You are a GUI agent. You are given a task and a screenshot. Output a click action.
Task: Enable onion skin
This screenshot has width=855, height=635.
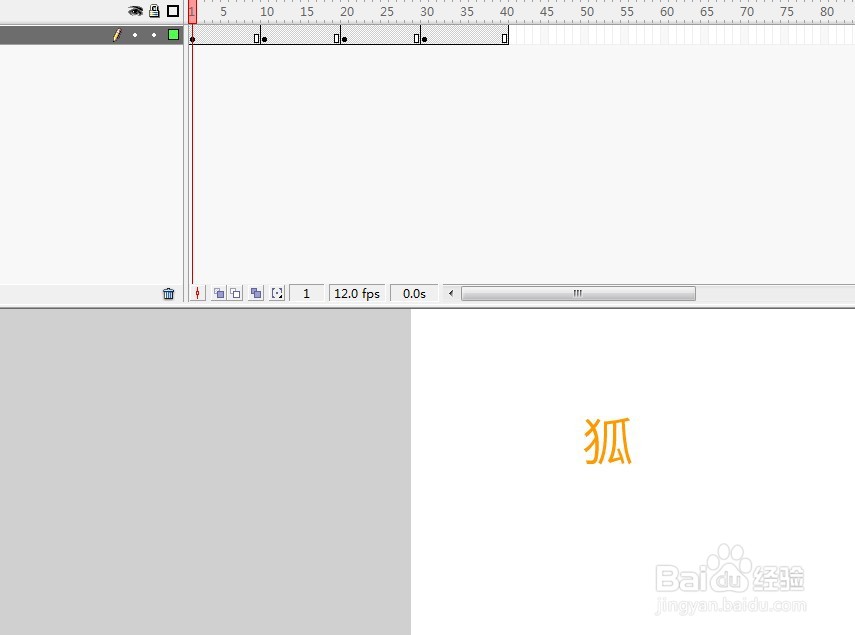pos(219,293)
